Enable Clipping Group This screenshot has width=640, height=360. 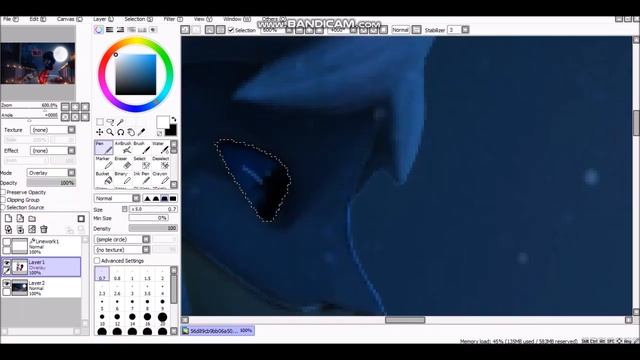[3, 200]
